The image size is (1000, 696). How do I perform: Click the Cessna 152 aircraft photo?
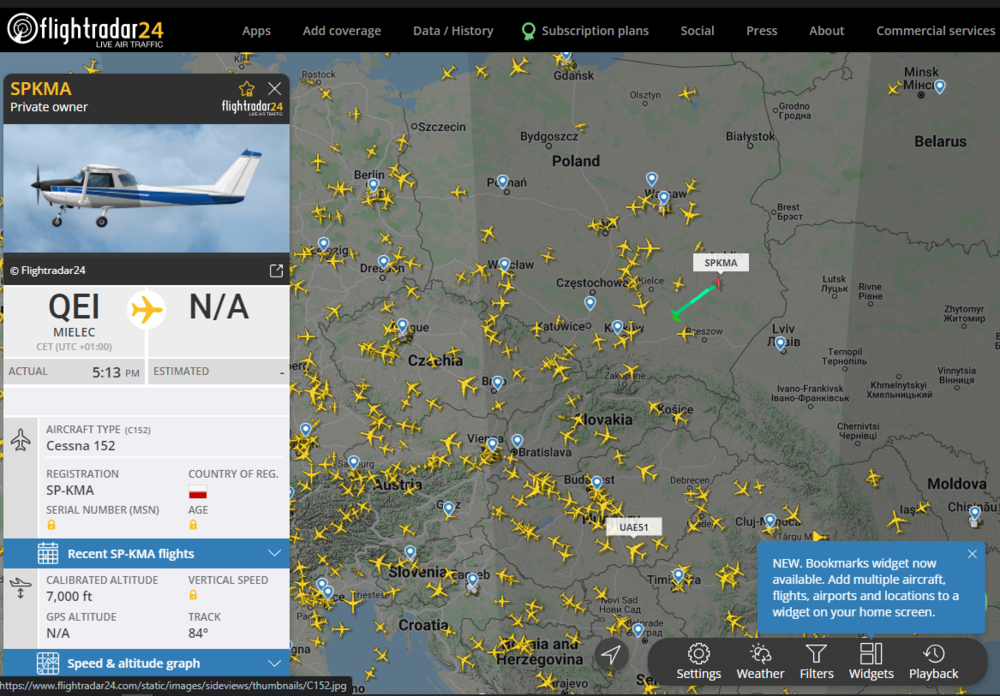click(x=146, y=188)
